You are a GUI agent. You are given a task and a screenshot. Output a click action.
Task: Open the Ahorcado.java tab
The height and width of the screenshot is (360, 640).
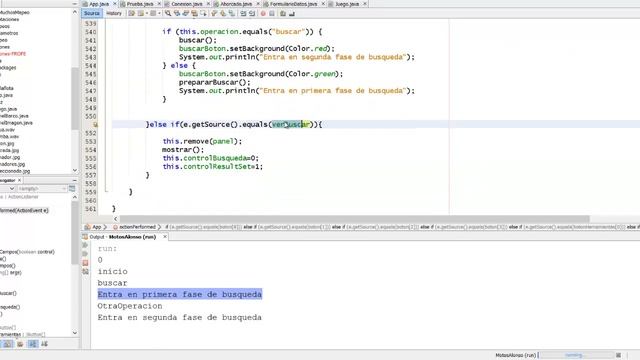[x=236, y=4]
